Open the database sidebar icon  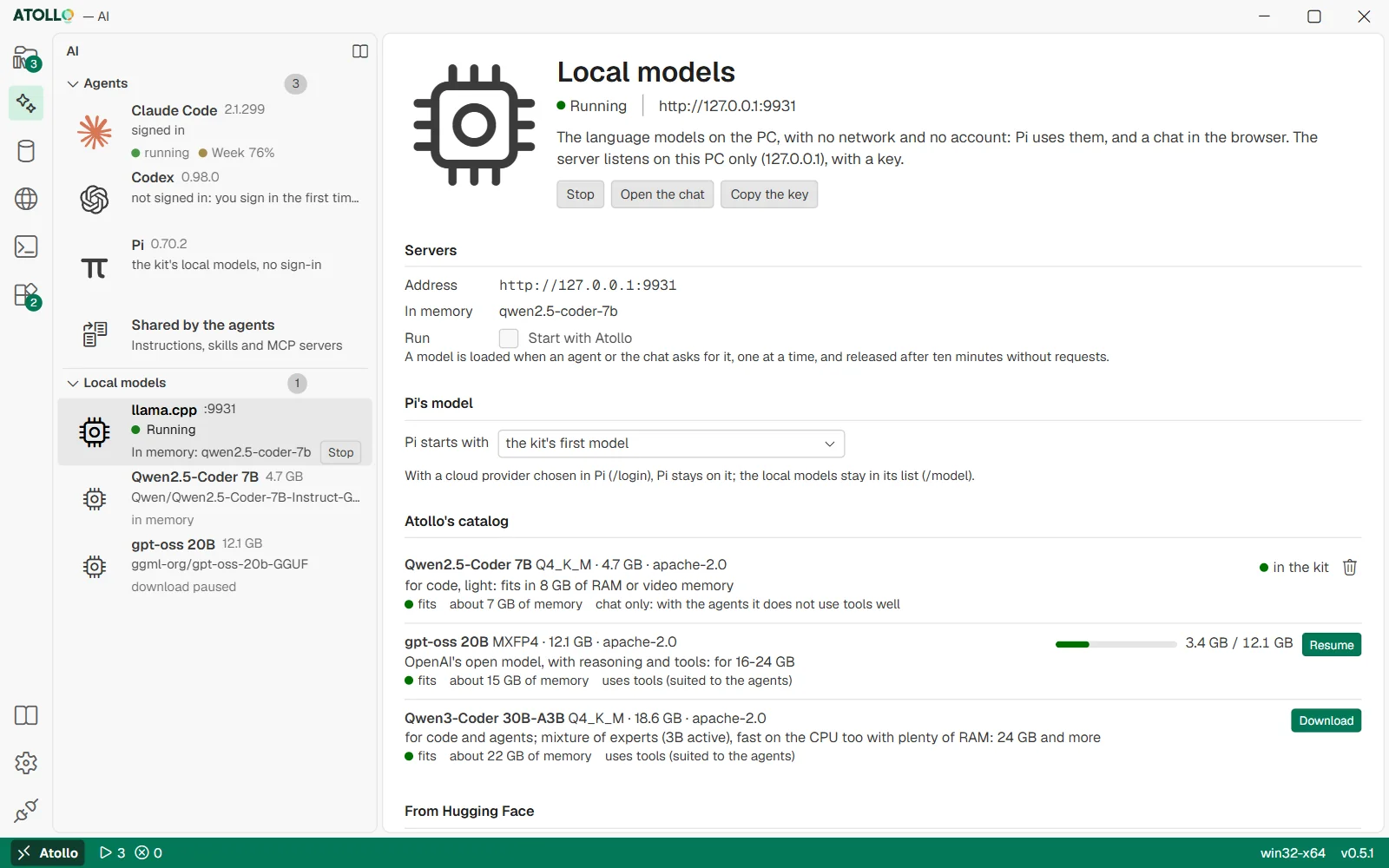pyautogui.click(x=26, y=151)
